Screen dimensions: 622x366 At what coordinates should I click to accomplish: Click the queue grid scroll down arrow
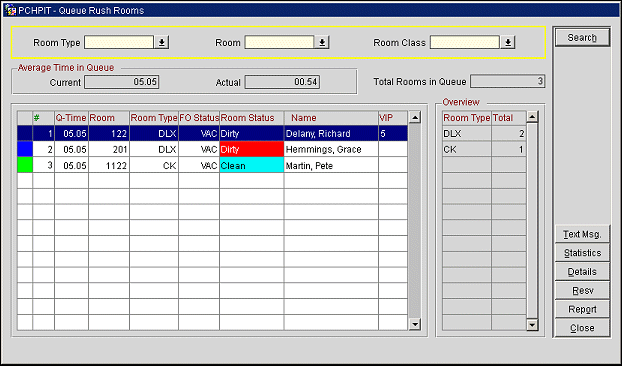click(x=415, y=324)
